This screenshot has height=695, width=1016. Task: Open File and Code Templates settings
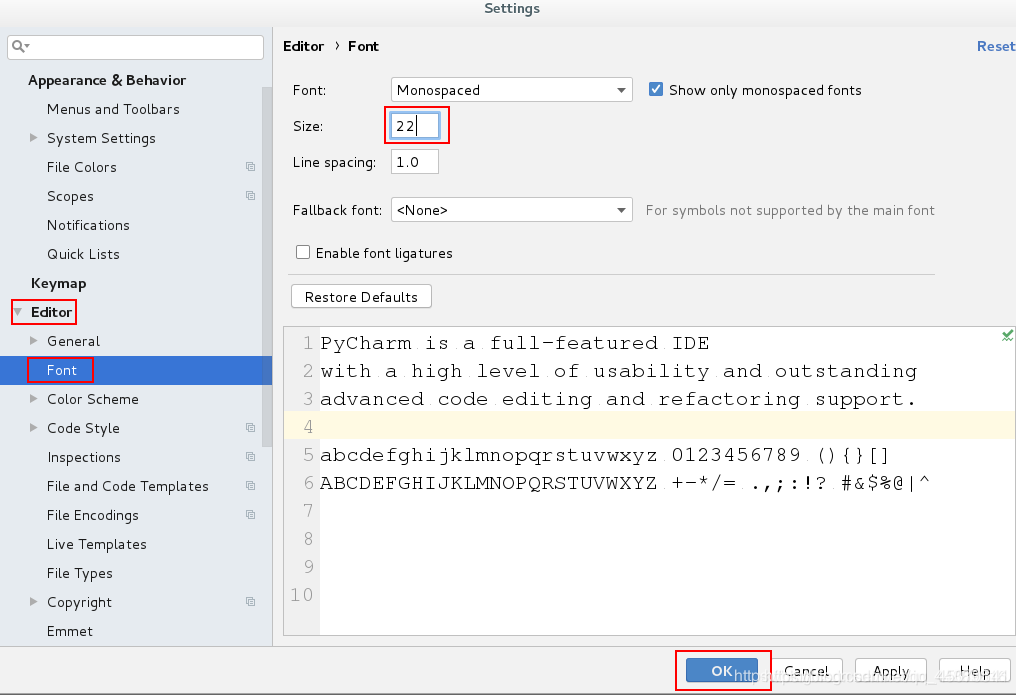click(x=128, y=486)
